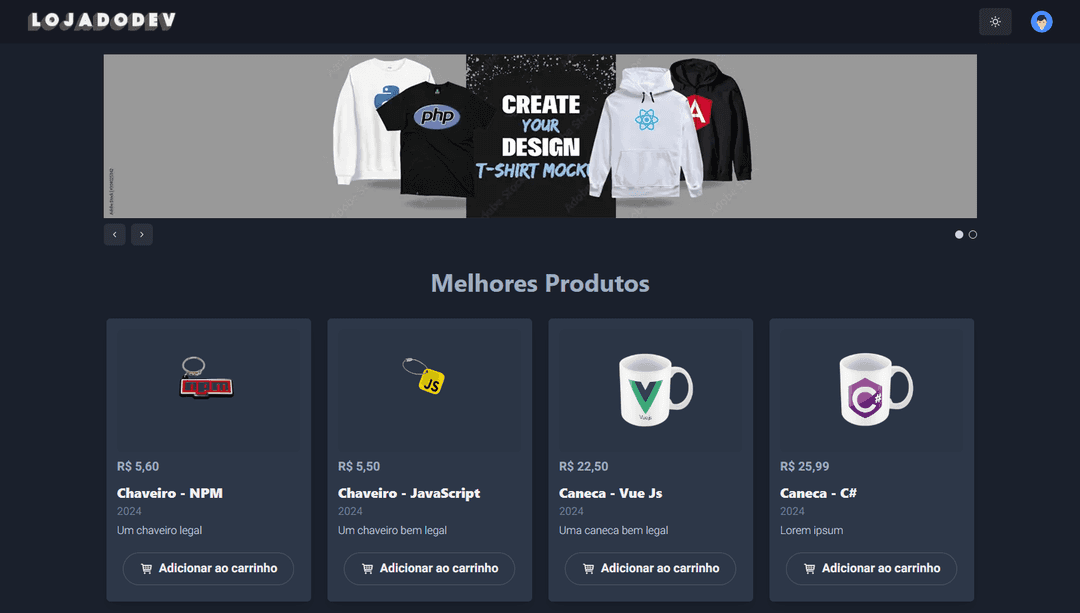1080x613 pixels.
Task: Open the Chaveiro - JavaScript product title
Action: 409,493
